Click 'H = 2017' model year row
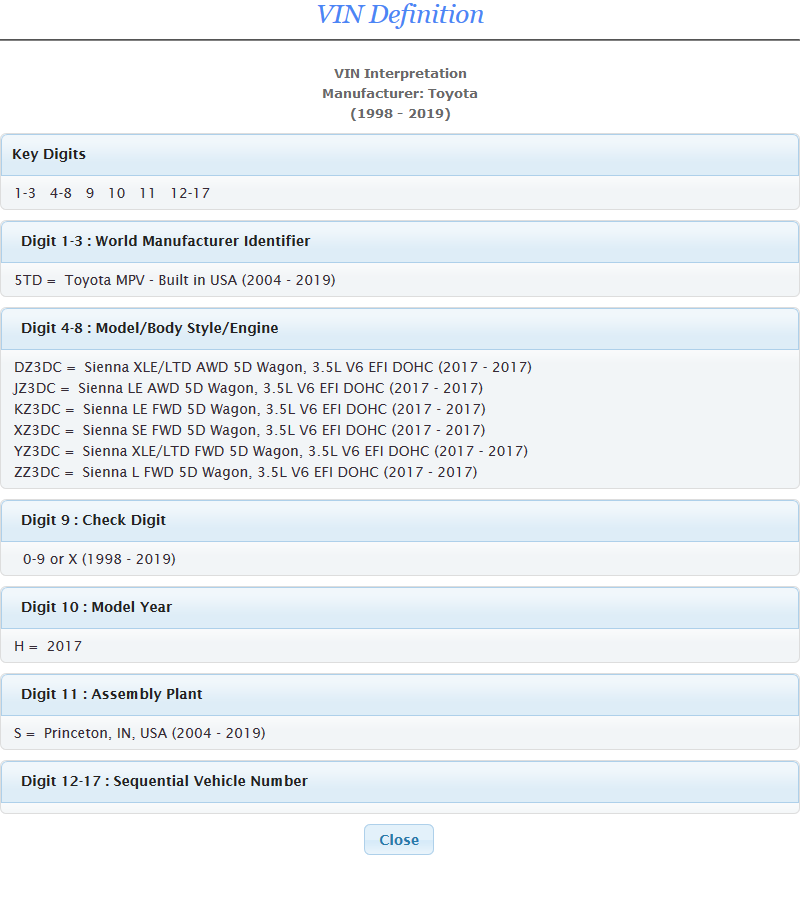This screenshot has height=922, width=800. pos(48,646)
